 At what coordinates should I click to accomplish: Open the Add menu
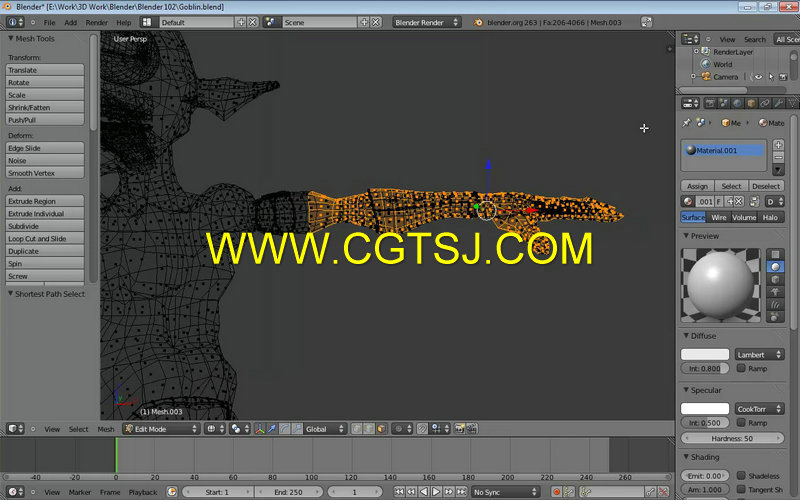[70, 22]
